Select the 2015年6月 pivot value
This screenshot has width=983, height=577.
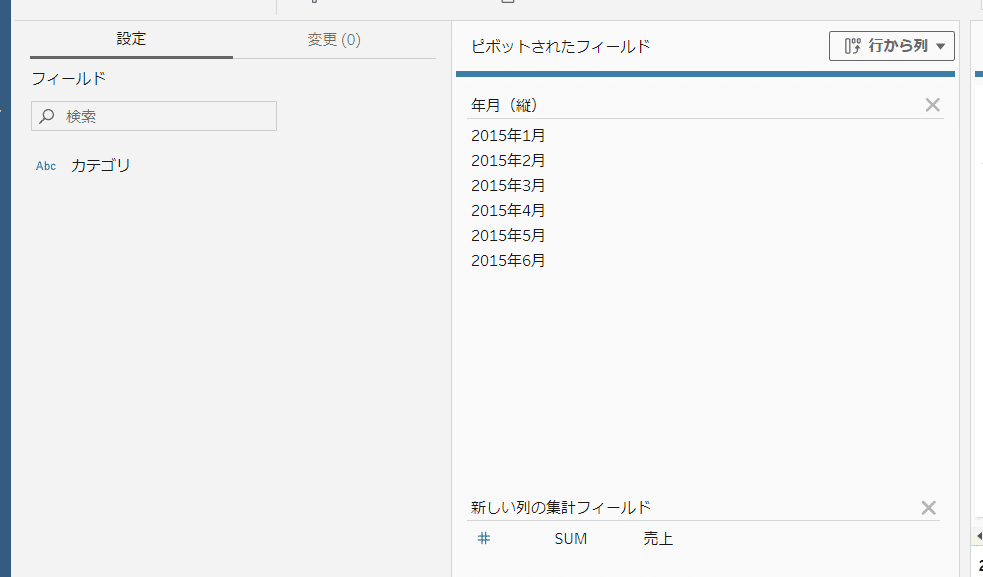tap(508, 260)
